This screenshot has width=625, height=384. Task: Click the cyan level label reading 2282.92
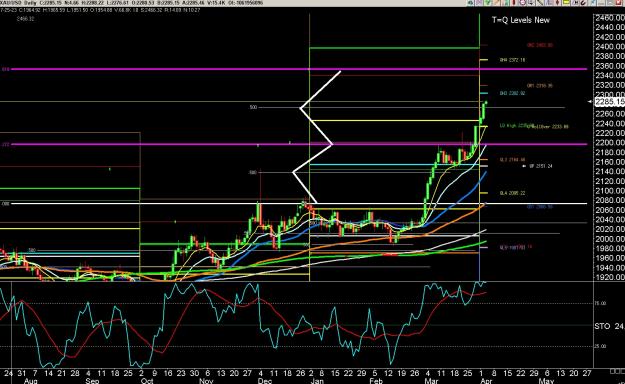pos(513,93)
